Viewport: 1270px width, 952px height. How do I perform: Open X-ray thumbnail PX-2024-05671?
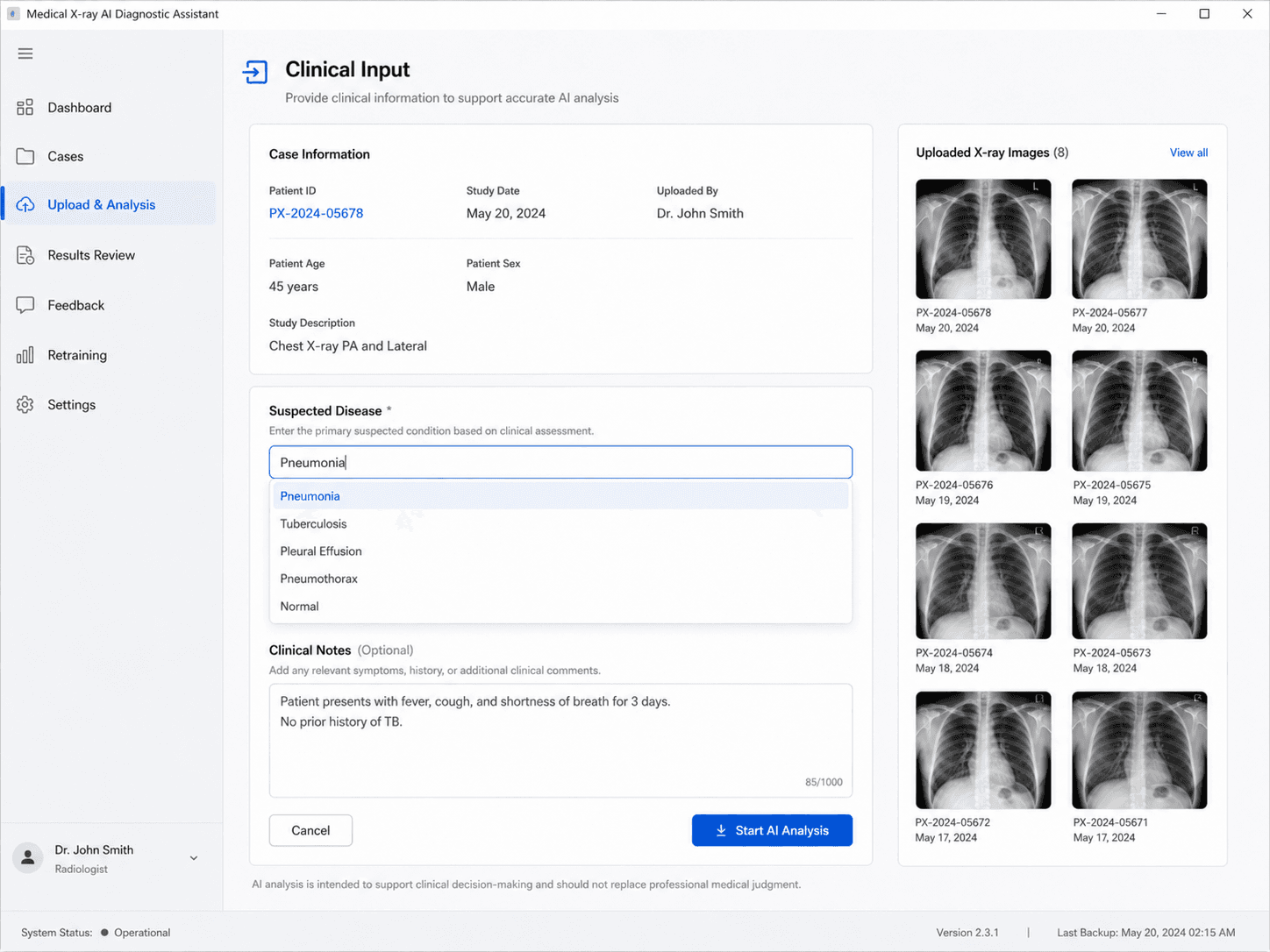[1139, 750]
